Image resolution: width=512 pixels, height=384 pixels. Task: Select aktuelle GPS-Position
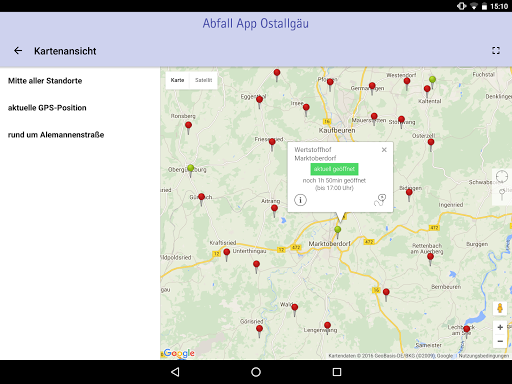tap(47, 108)
